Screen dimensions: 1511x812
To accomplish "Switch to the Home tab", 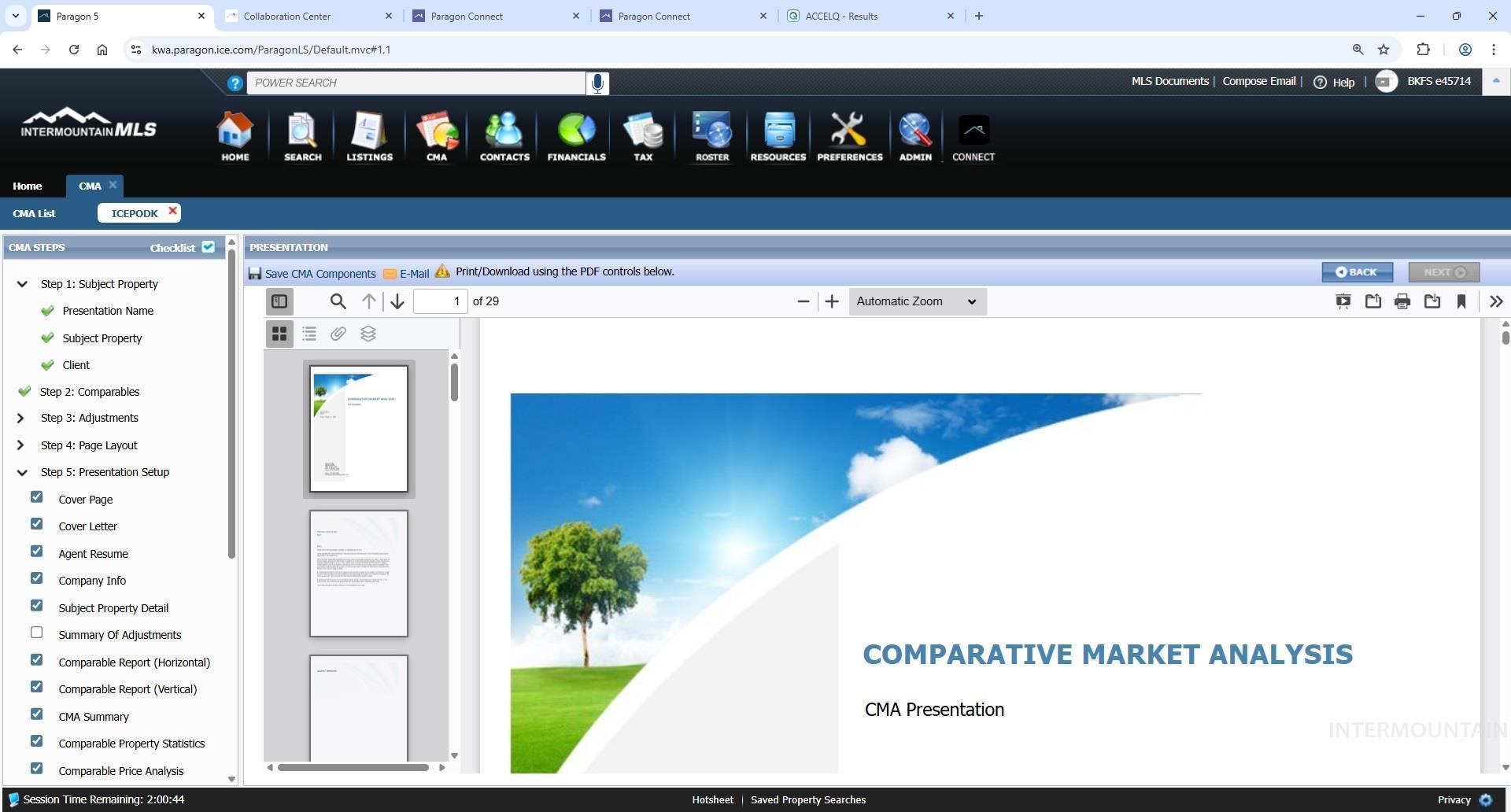I will (x=28, y=186).
